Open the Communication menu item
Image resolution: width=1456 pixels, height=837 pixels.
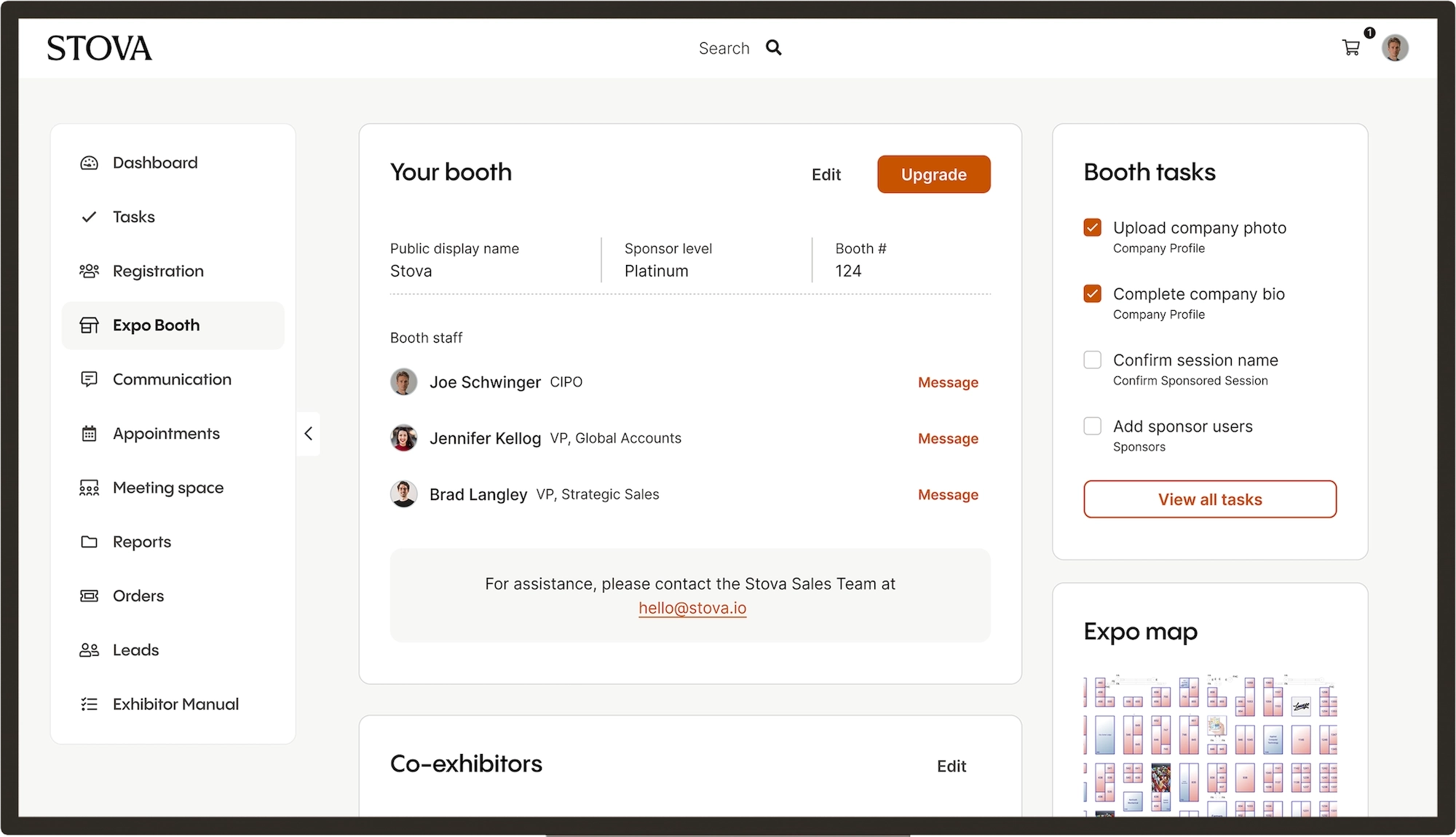(x=172, y=380)
